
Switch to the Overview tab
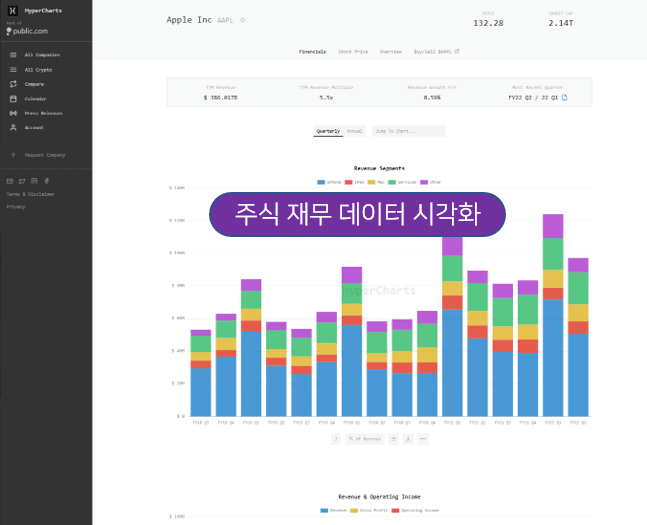tap(391, 52)
